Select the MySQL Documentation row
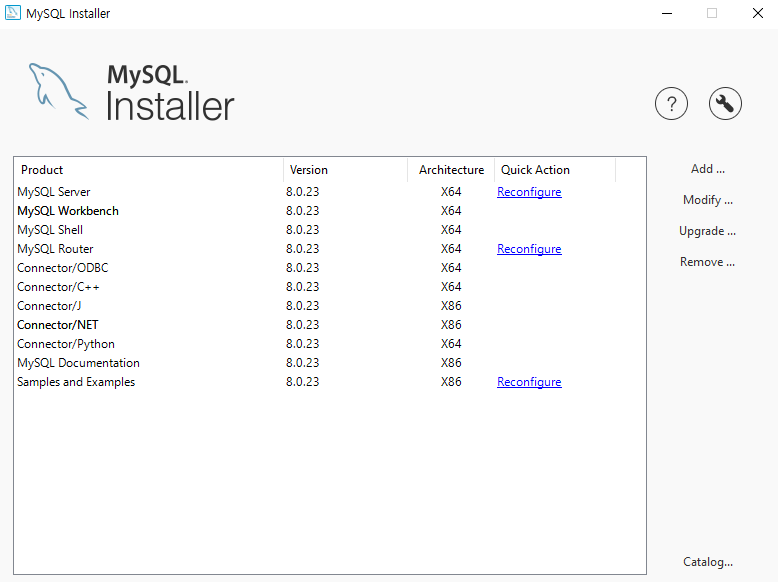Image resolution: width=778 pixels, height=582 pixels. click(x=330, y=363)
